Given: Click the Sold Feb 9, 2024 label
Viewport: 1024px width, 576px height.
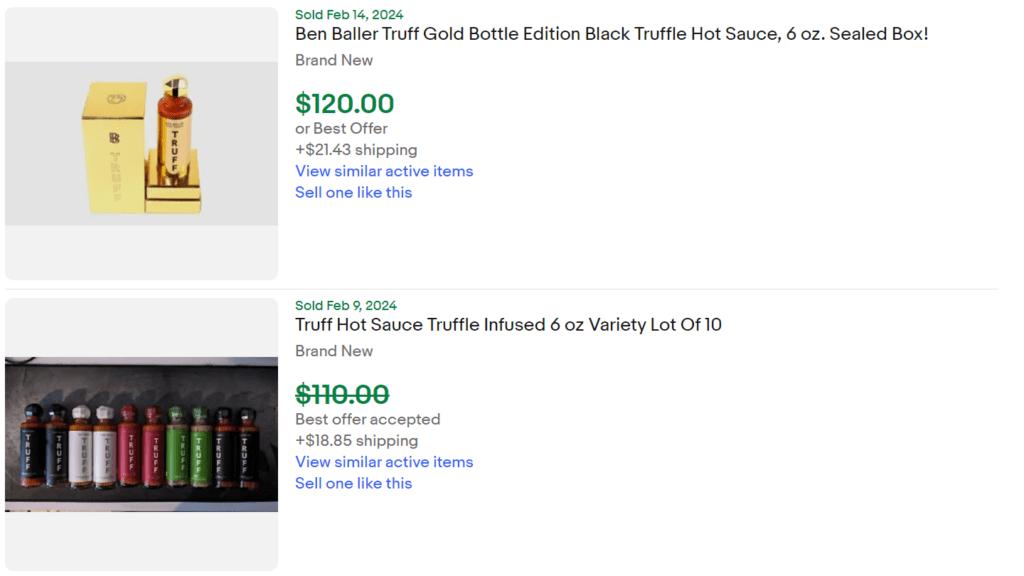Looking at the screenshot, I should 345,305.
